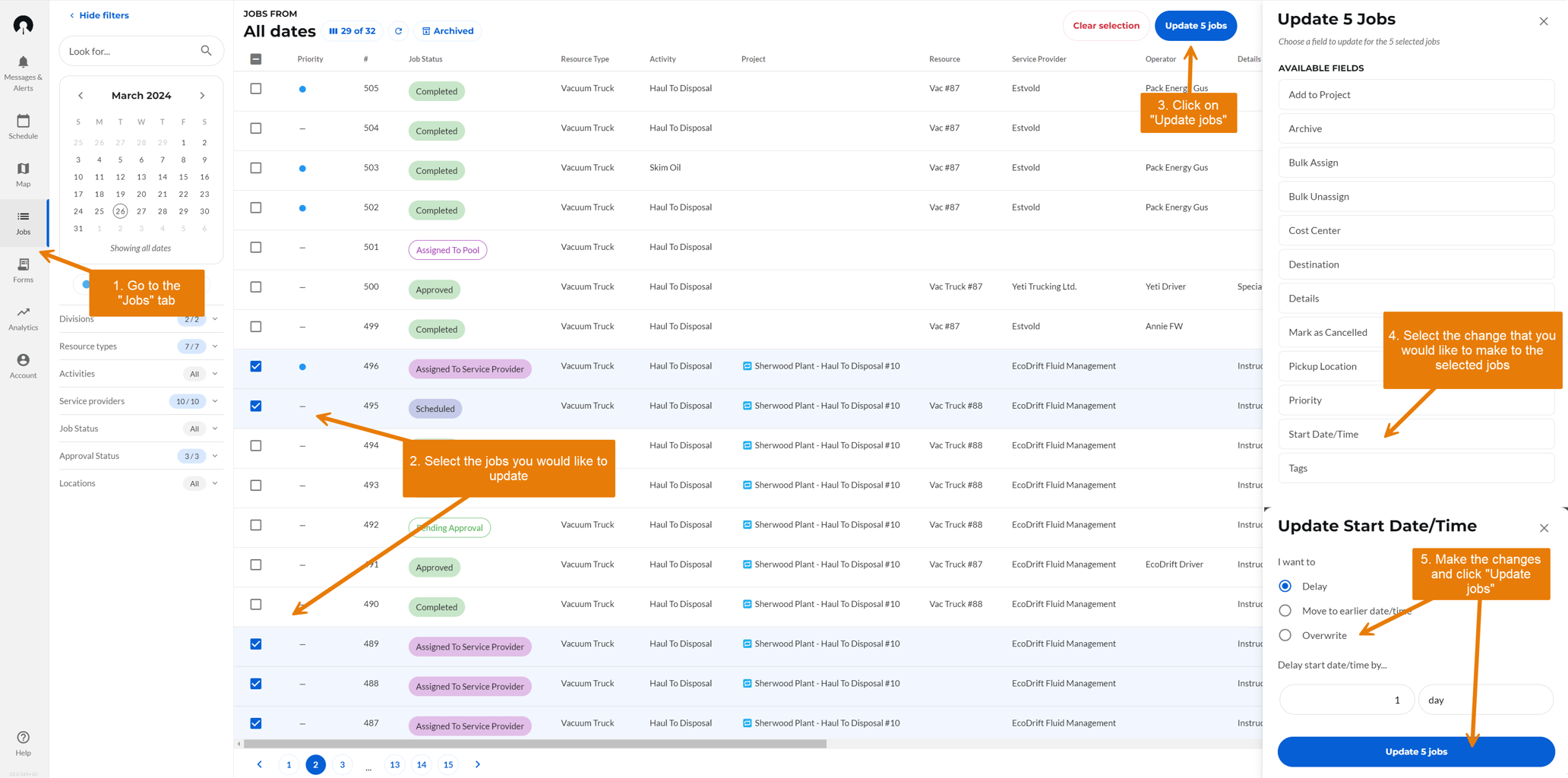Click the delay amount input field
This screenshot has height=778, width=1568.
1347,700
